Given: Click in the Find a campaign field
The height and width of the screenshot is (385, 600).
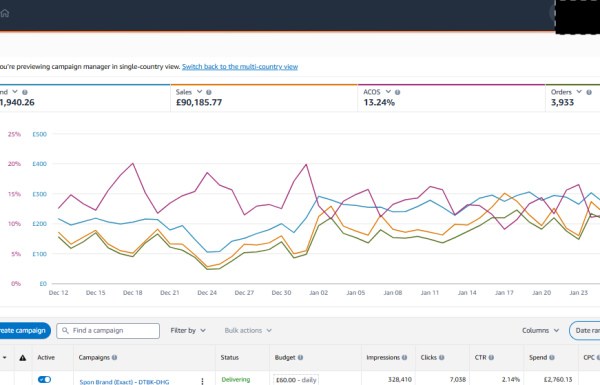Looking at the screenshot, I should 108,331.
